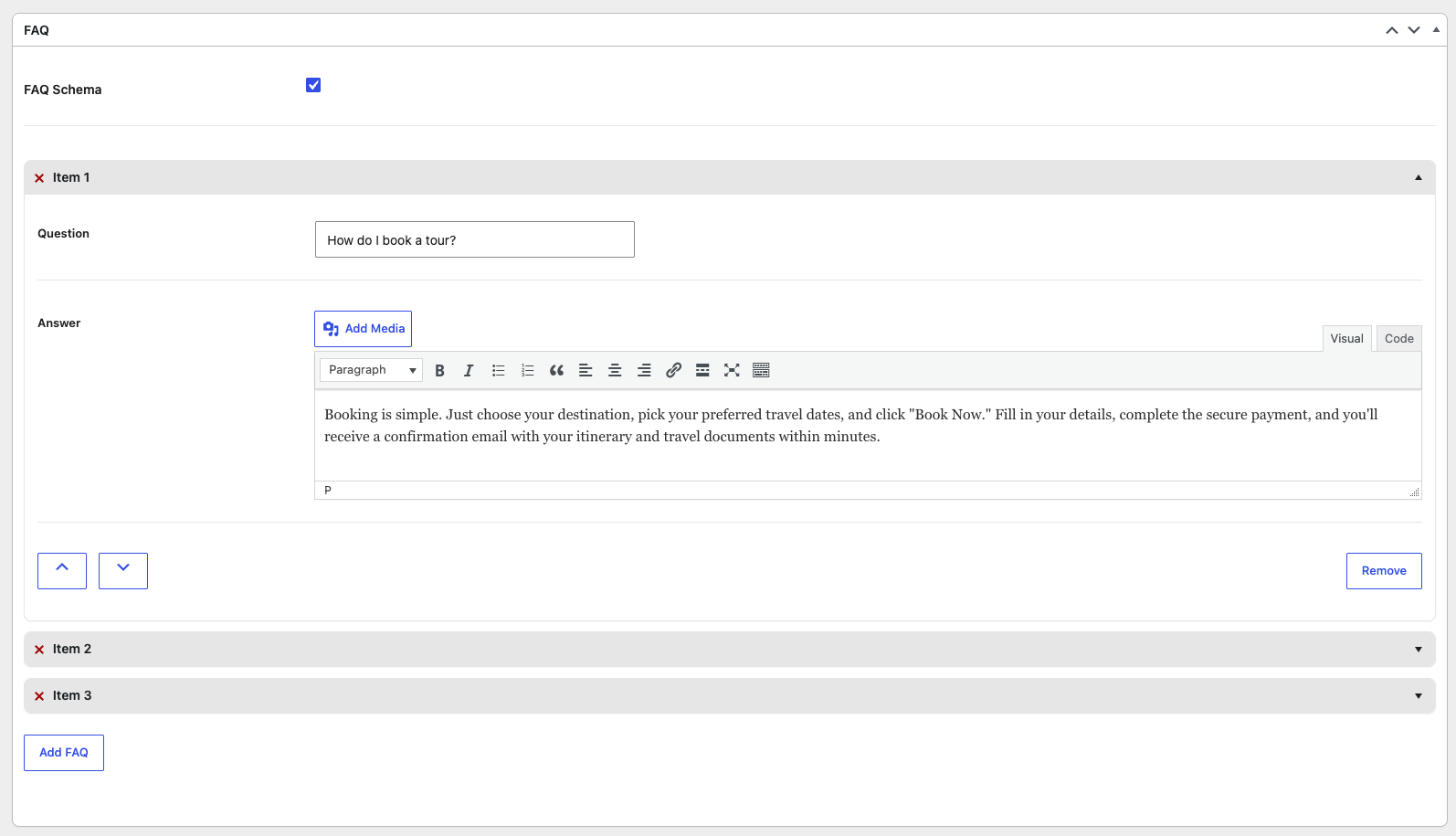Switch to Visual editor tab
The width and height of the screenshot is (1456, 836).
[x=1346, y=338]
